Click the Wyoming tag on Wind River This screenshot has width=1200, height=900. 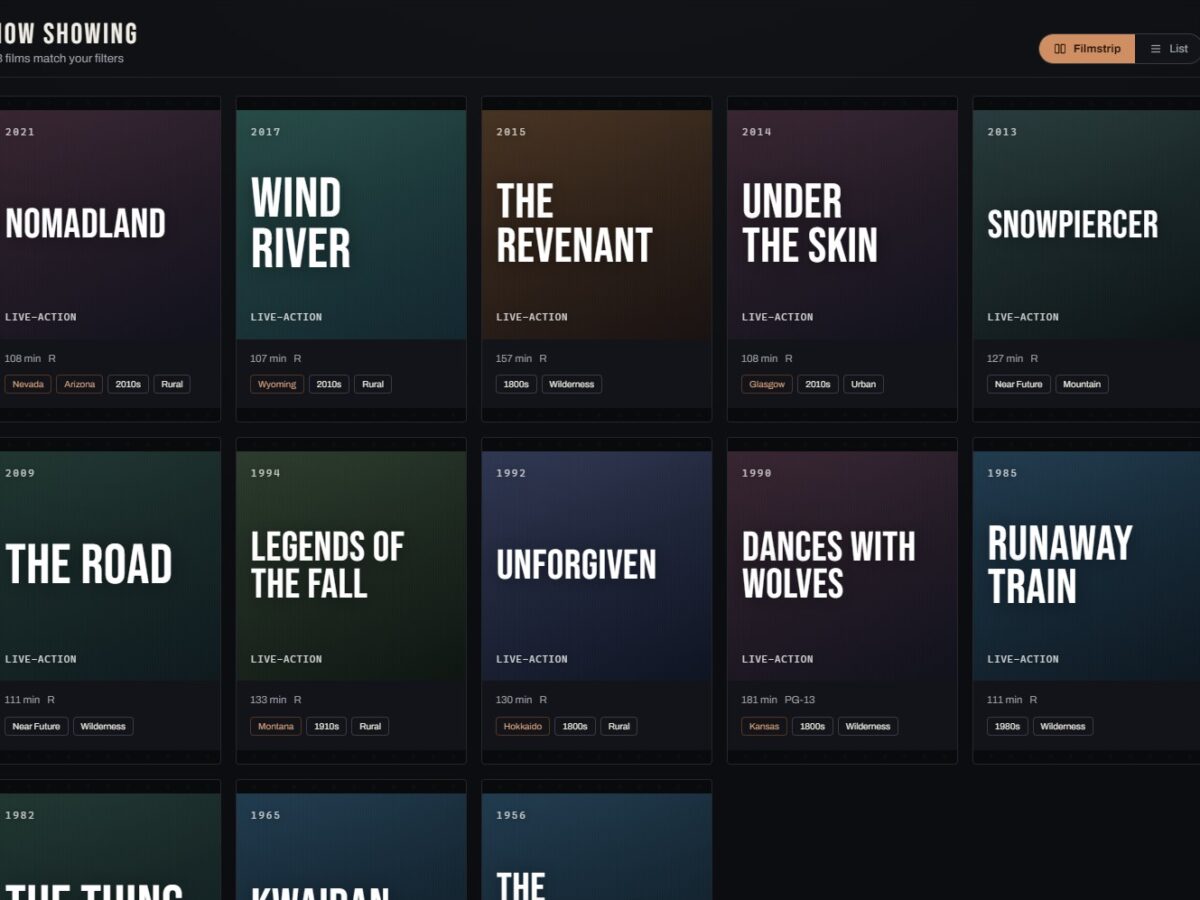[x=277, y=384]
